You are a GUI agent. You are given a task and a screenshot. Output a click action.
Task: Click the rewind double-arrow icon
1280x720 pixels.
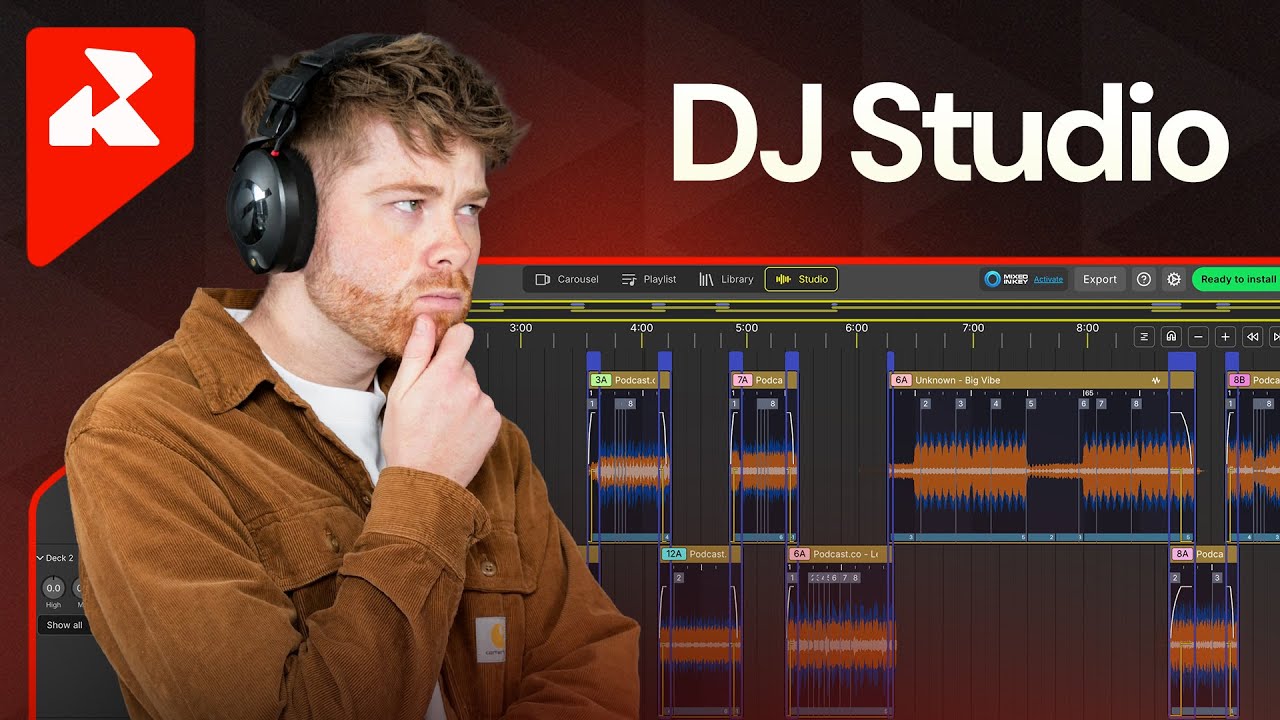[x=1252, y=337]
